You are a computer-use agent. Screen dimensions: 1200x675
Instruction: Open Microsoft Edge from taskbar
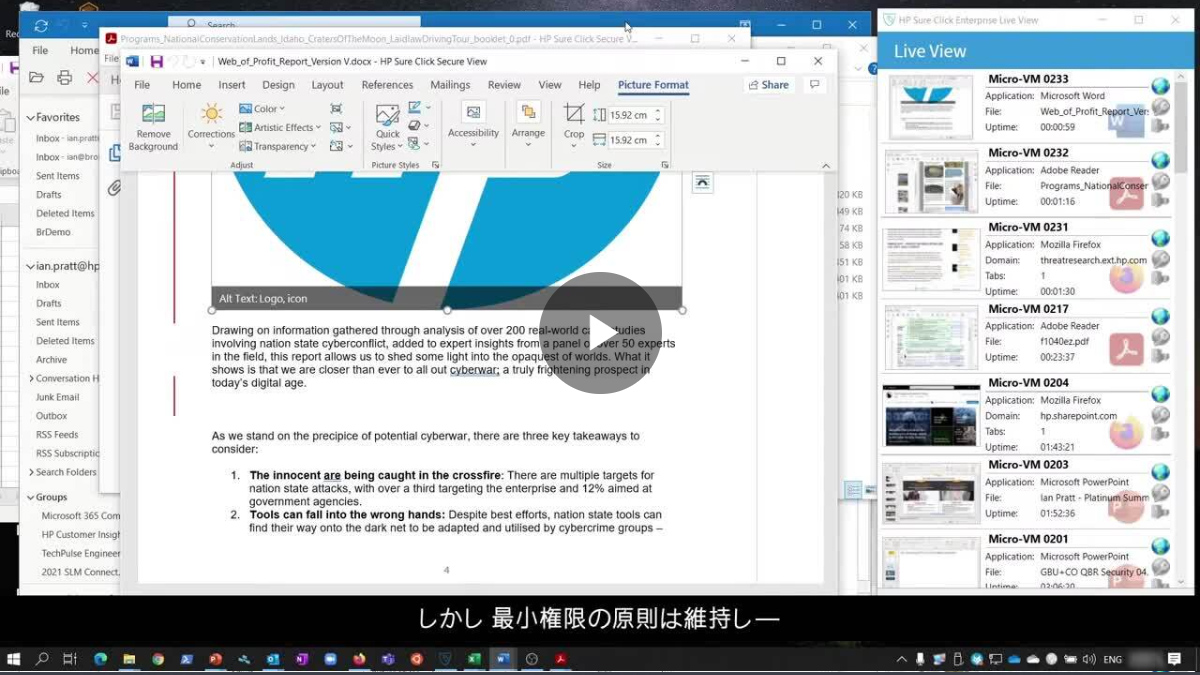click(100, 659)
